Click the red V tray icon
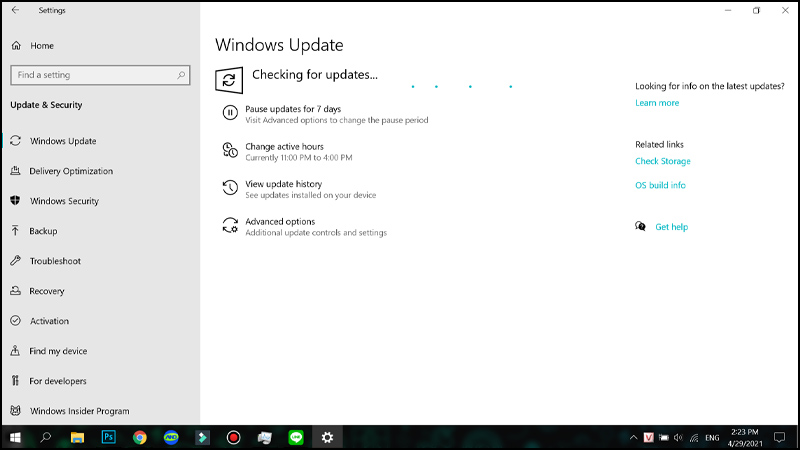The height and width of the screenshot is (450, 800). [x=648, y=437]
